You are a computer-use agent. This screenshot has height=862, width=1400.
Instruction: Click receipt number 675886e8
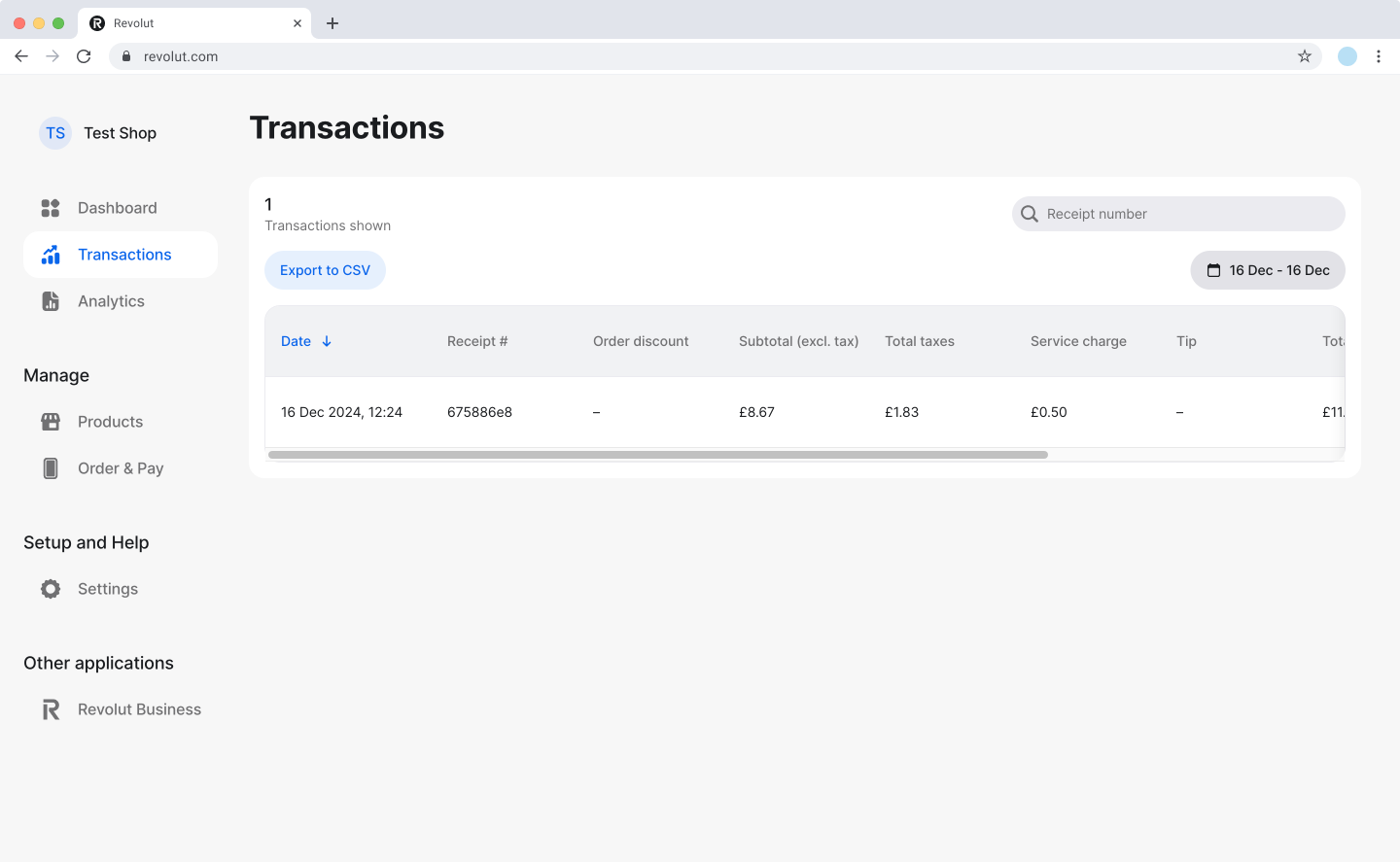click(479, 412)
